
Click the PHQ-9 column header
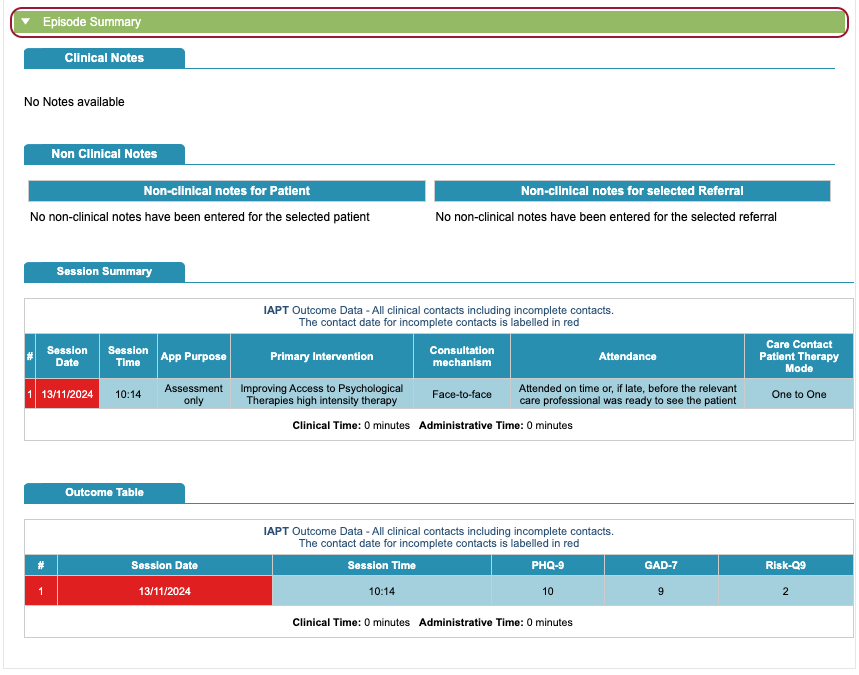click(548, 565)
